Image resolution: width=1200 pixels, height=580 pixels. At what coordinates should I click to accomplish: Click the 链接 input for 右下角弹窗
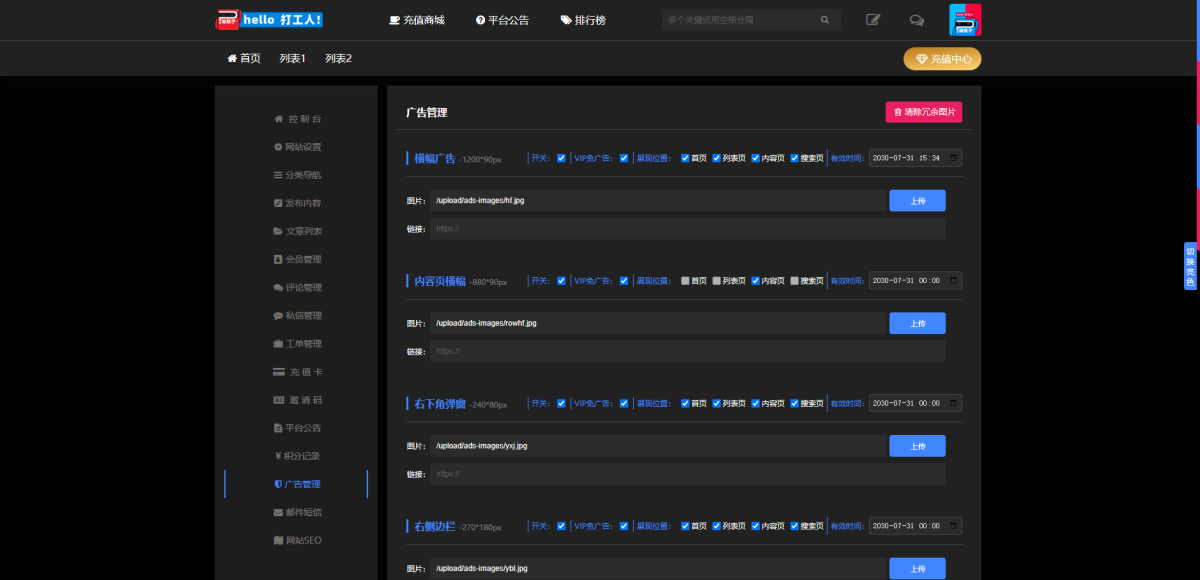coord(687,474)
